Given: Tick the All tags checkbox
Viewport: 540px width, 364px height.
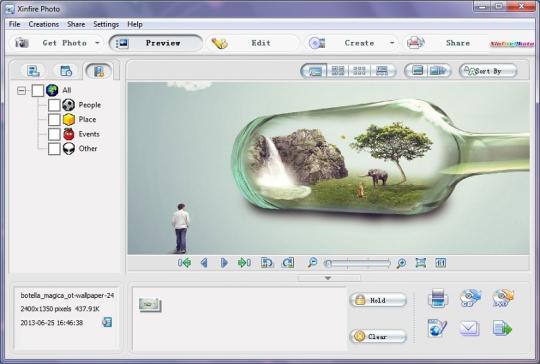Looking at the screenshot, I should [38, 91].
